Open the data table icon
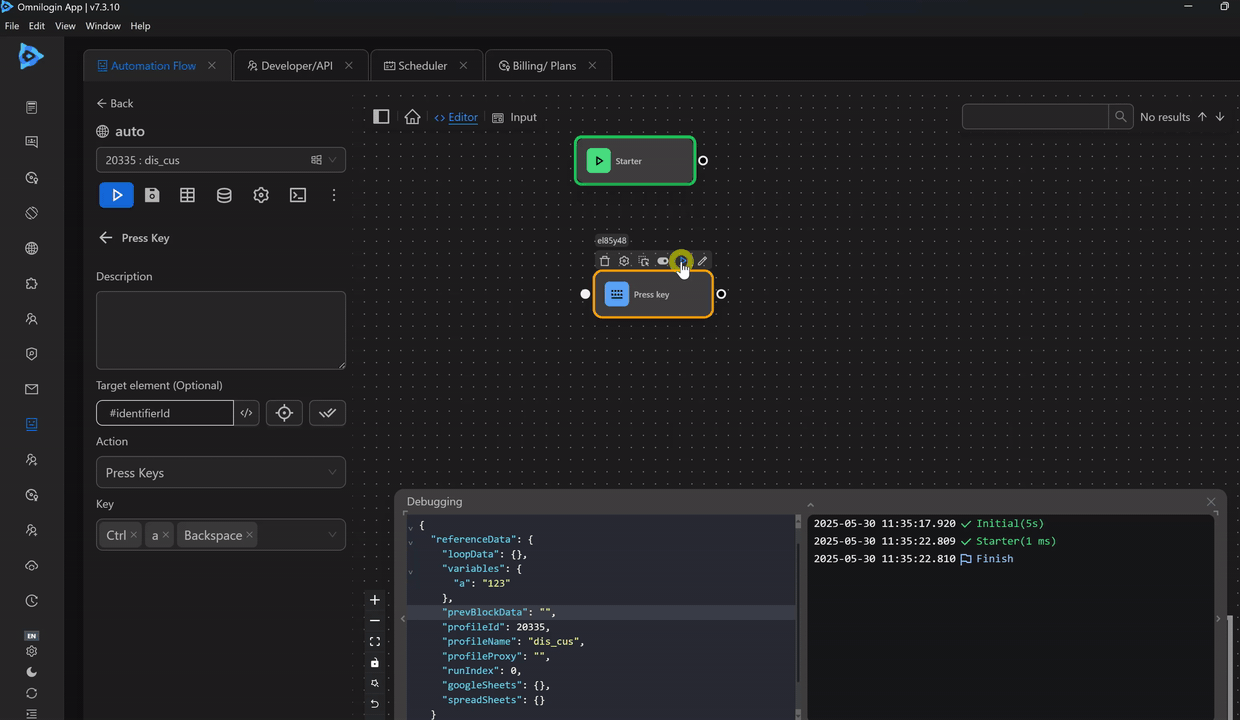Image resolution: width=1240 pixels, height=720 pixels. (187, 195)
